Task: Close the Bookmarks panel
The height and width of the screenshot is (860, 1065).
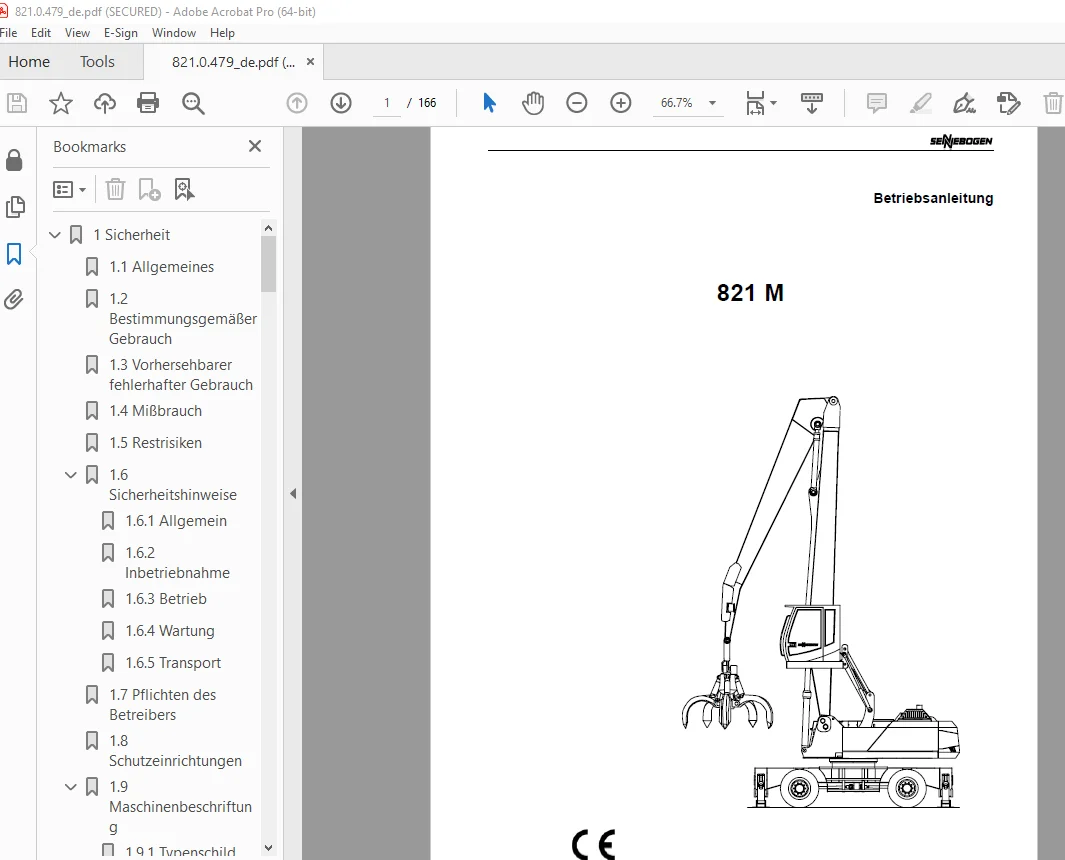Action: pyautogui.click(x=255, y=146)
